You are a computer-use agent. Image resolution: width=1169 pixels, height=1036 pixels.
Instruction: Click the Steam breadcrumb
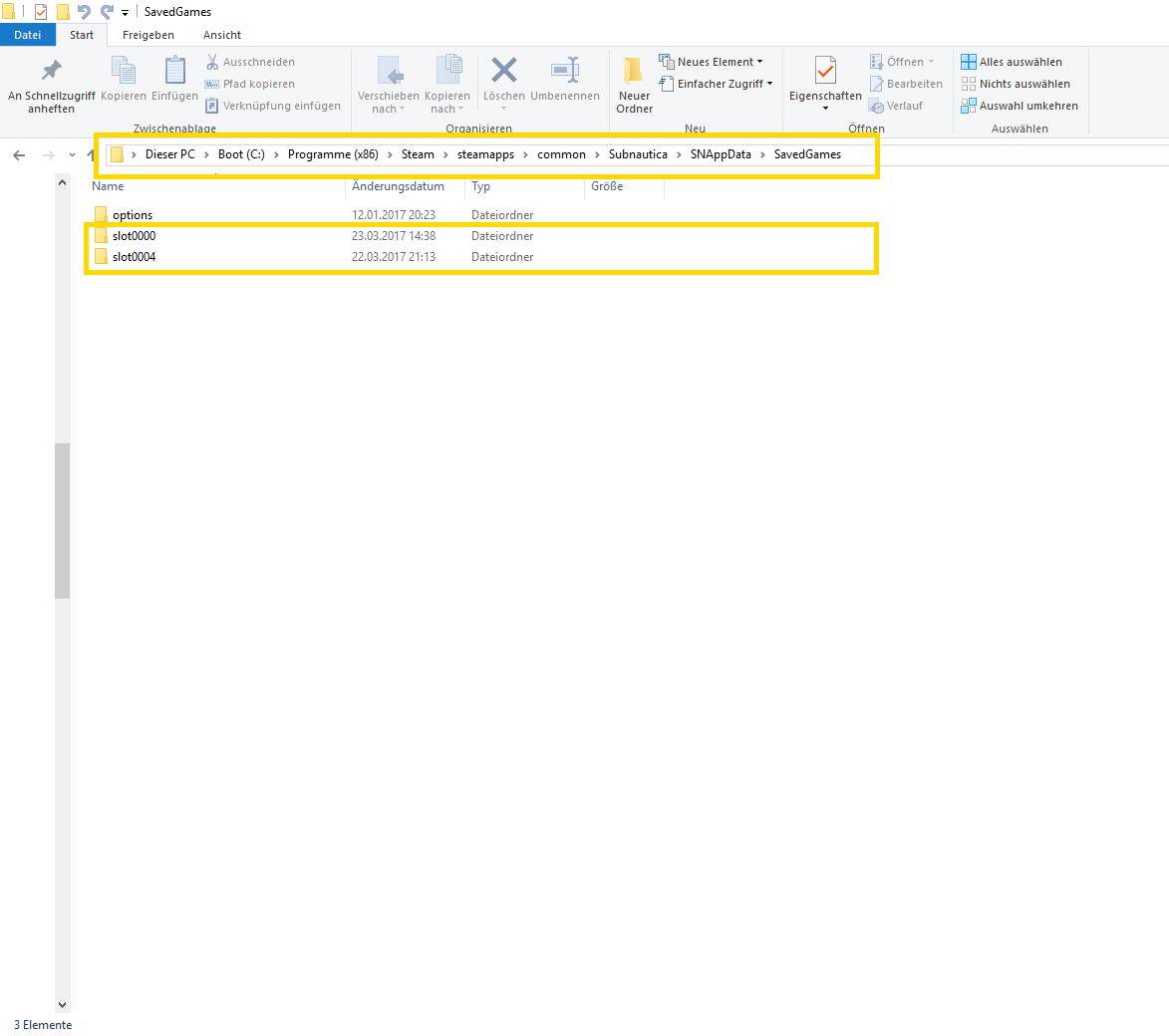(418, 154)
